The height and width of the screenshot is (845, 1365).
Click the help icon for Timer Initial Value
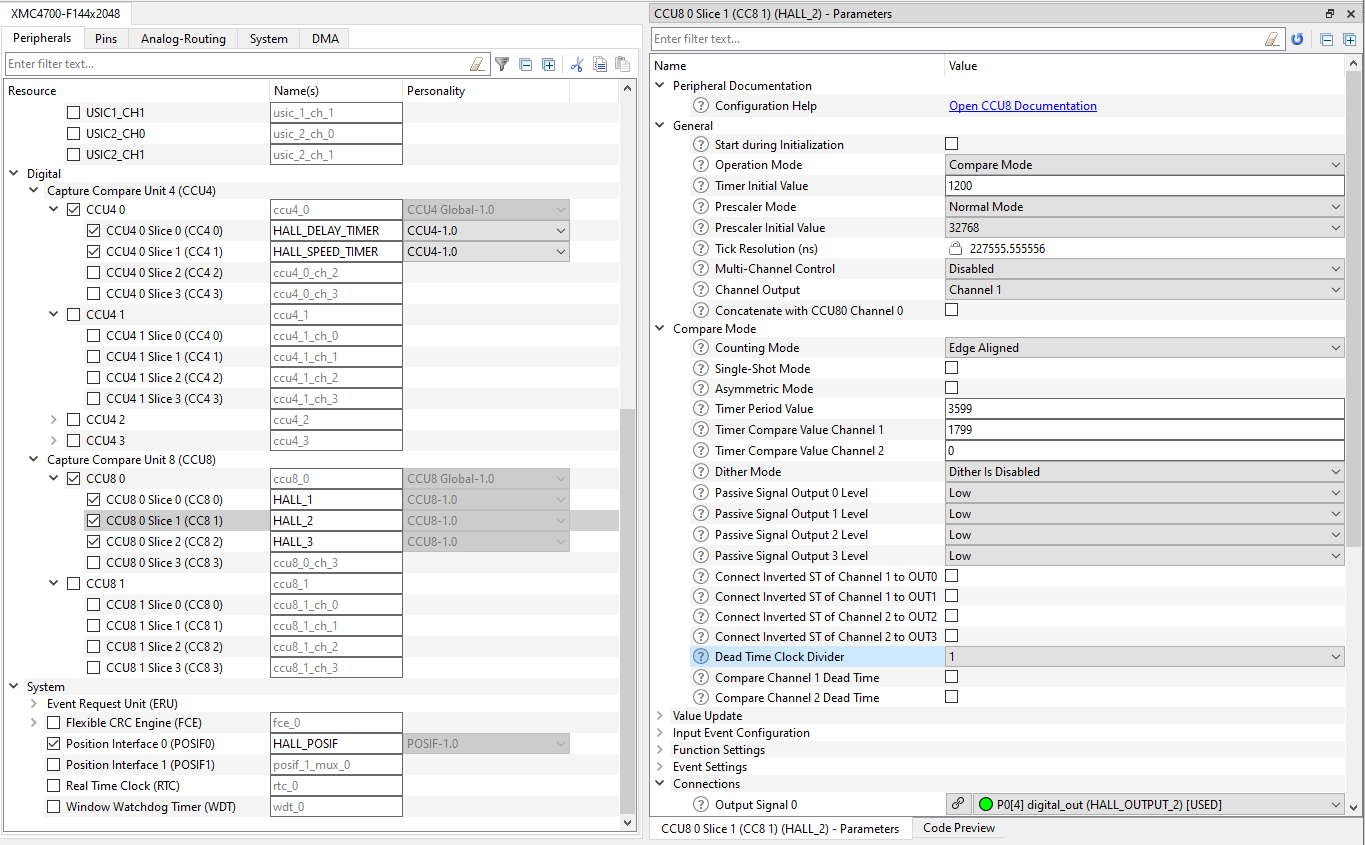coord(701,186)
